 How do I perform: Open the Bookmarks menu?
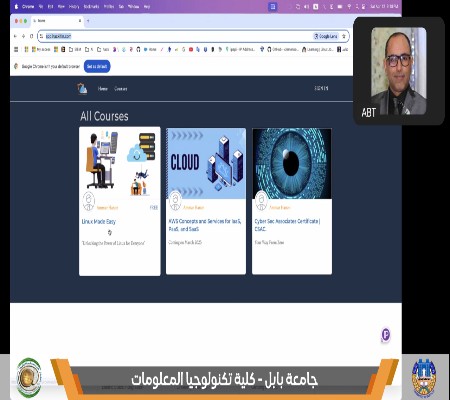click(x=91, y=6)
